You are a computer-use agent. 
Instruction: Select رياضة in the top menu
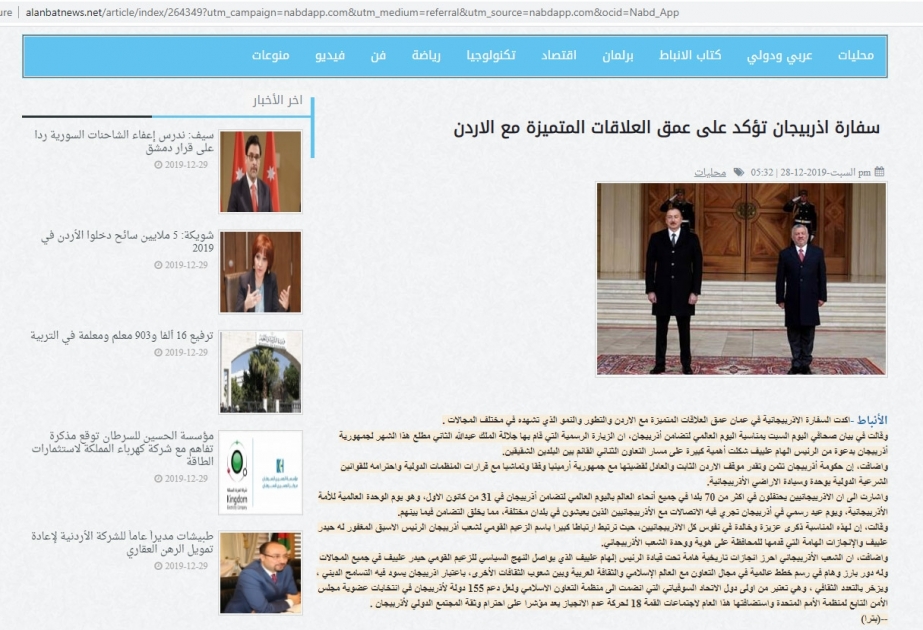pos(426,55)
